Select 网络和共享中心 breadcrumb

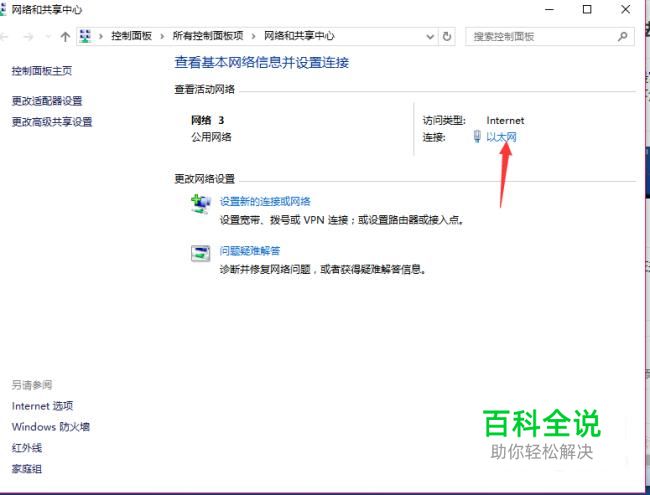(x=299, y=36)
